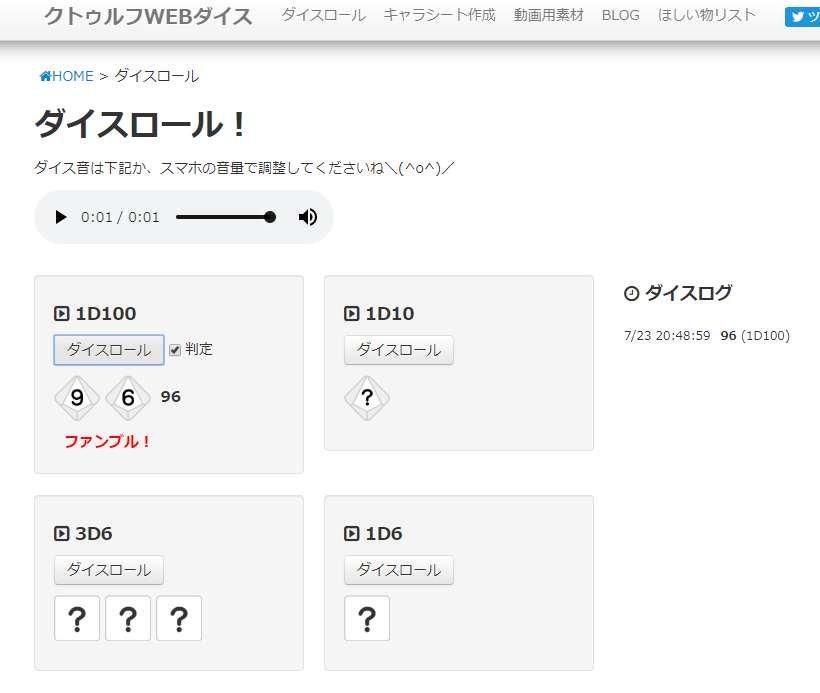The image size is (820, 693).
Task: Click the 1D10 question mark die
Action: 367,398
